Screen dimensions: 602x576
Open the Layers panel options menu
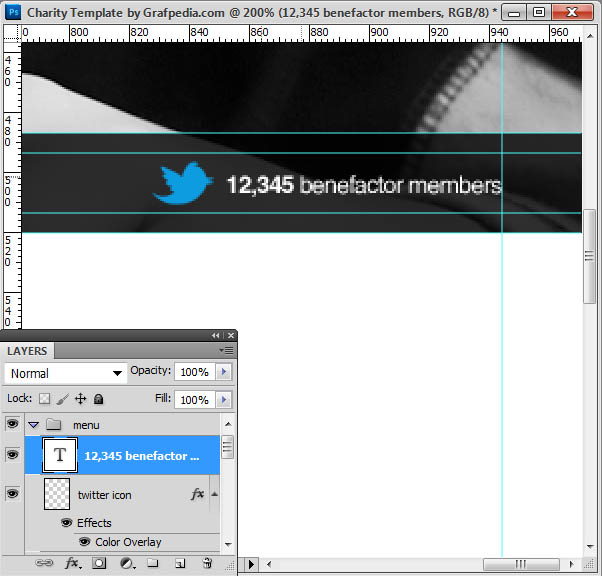(226, 350)
